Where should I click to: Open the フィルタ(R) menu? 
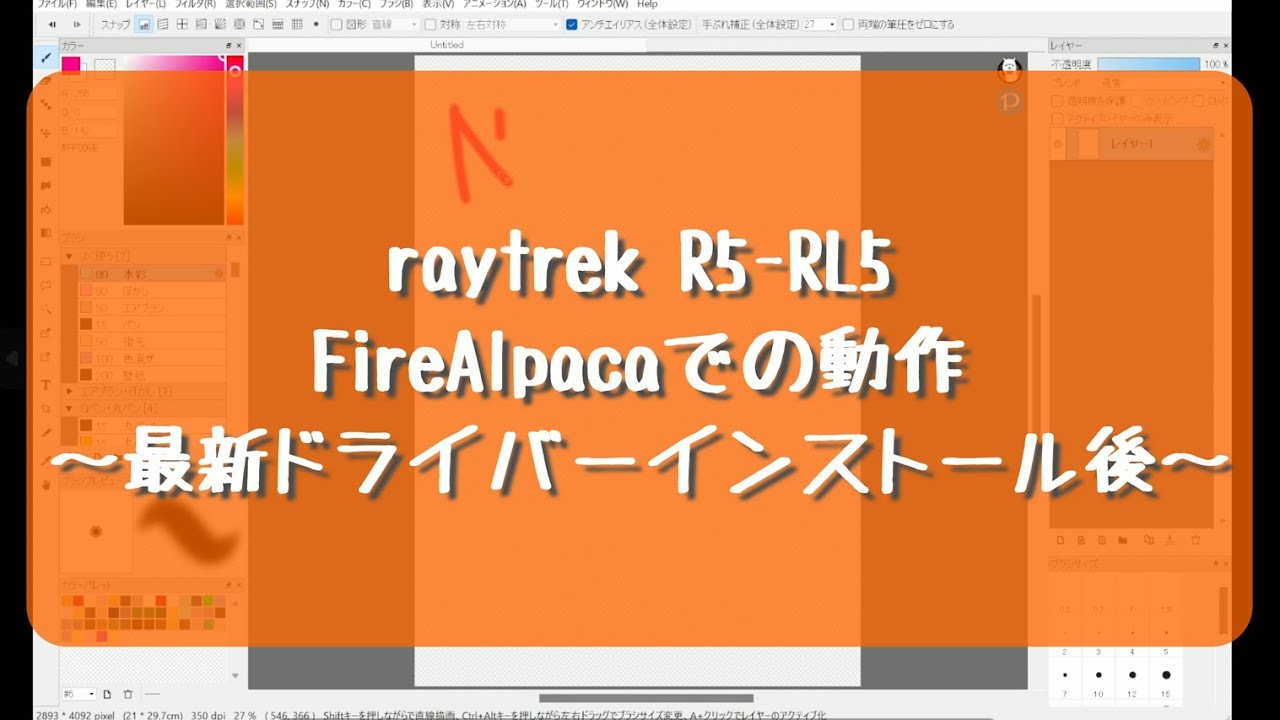point(195,4)
